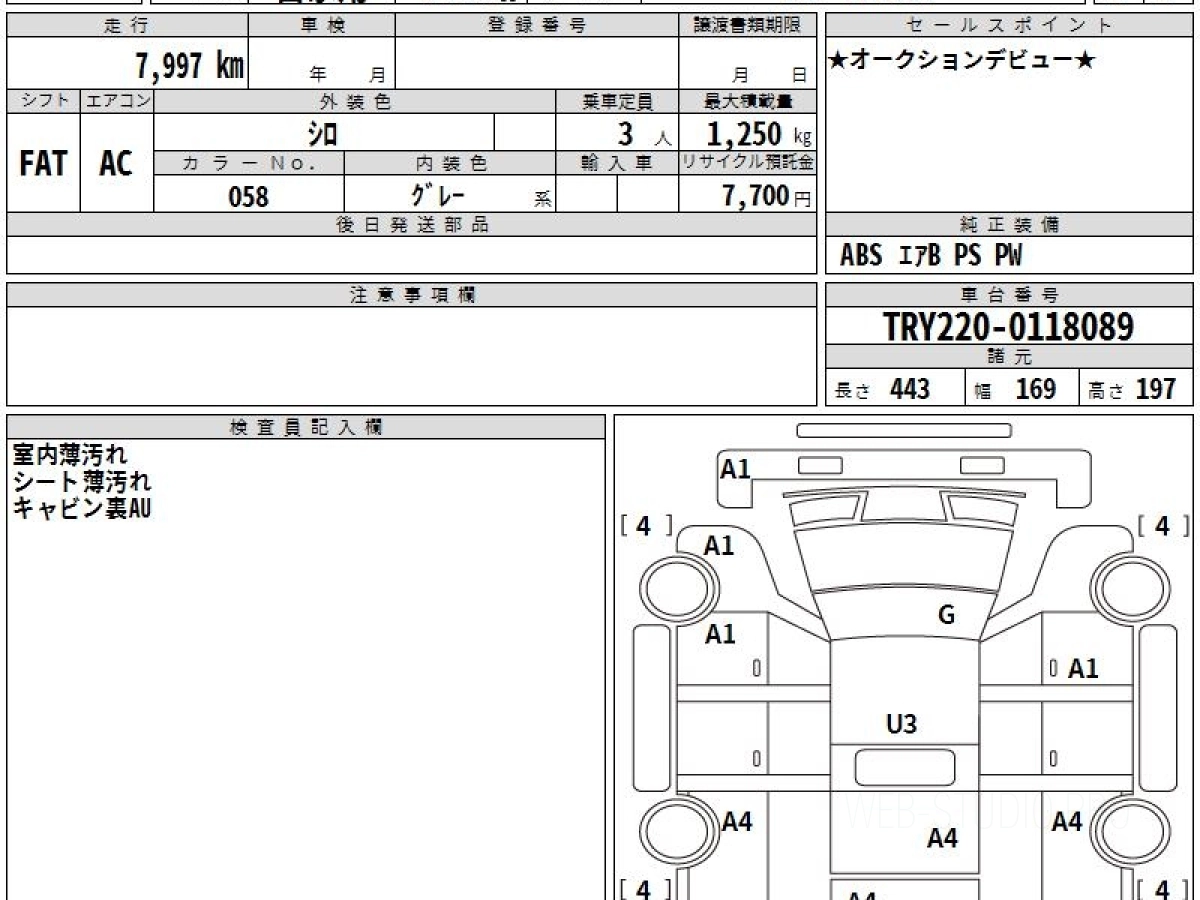Image resolution: width=1200 pixels, height=900 pixels.
Task: Select the 内装色 header
Action: coord(450,164)
